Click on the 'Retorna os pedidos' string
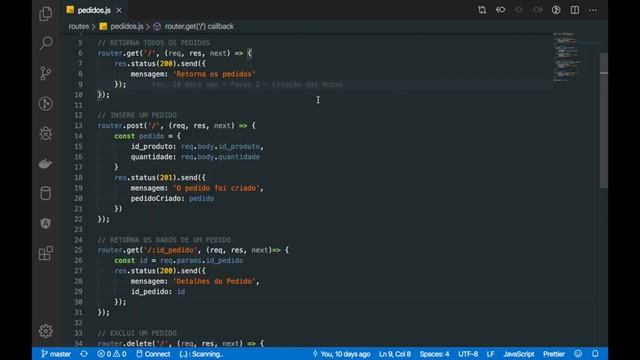 coord(214,74)
